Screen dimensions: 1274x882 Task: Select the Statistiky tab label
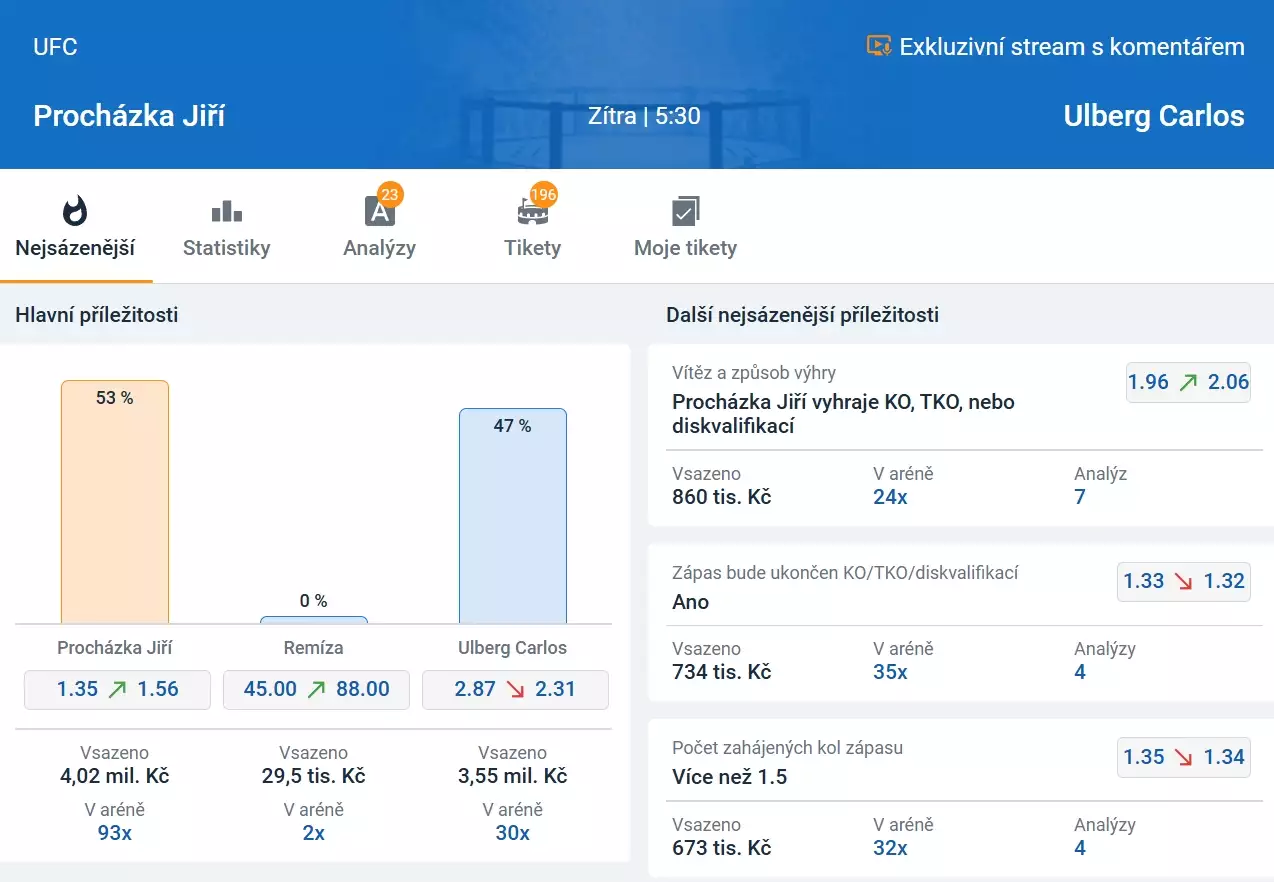(227, 248)
